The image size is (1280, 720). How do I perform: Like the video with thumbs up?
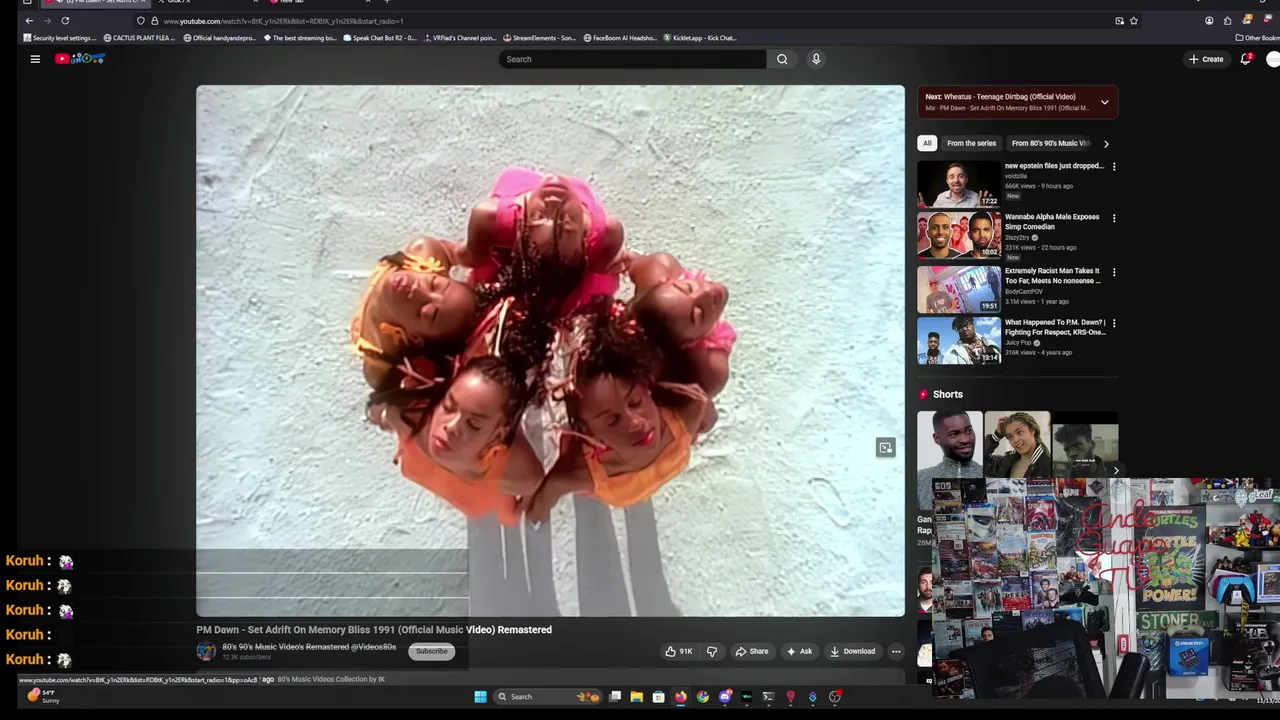[679, 651]
